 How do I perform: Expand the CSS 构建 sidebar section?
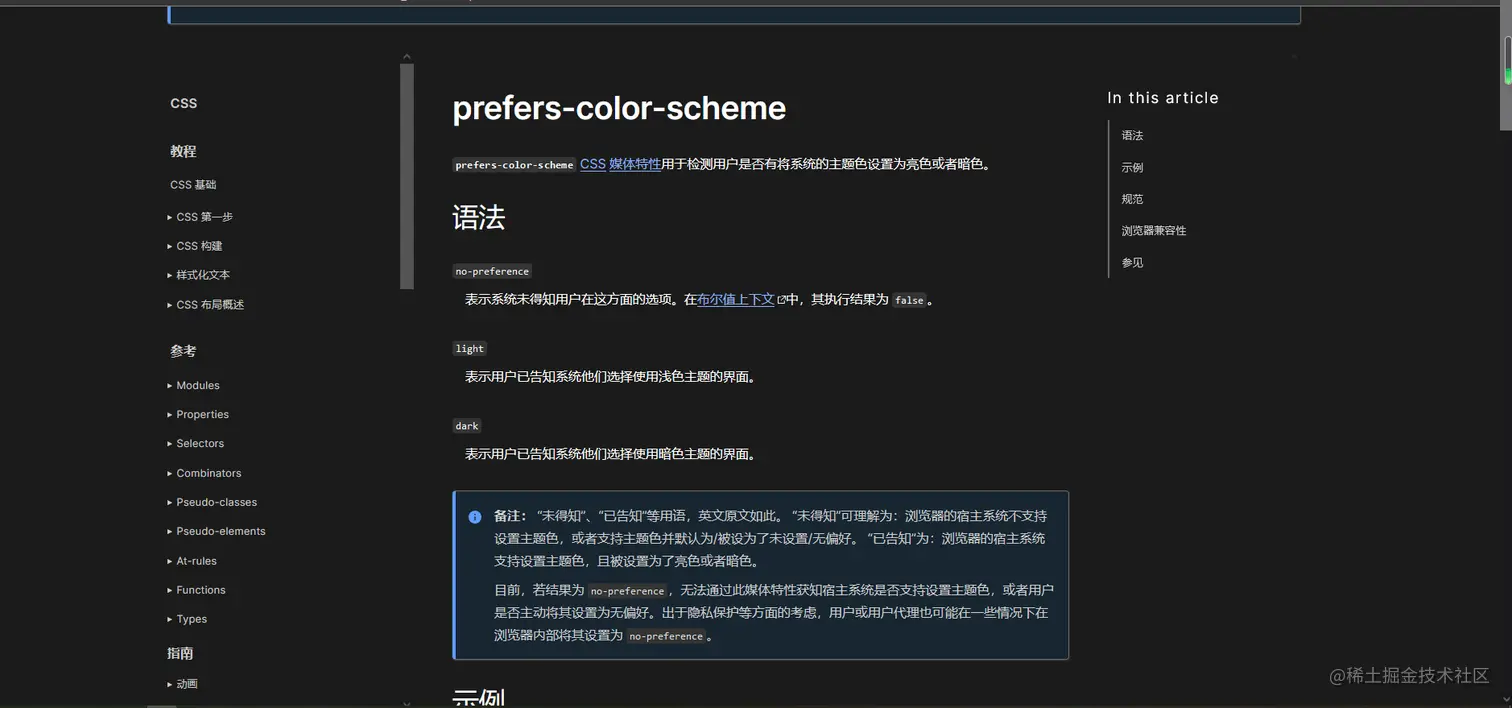195,246
